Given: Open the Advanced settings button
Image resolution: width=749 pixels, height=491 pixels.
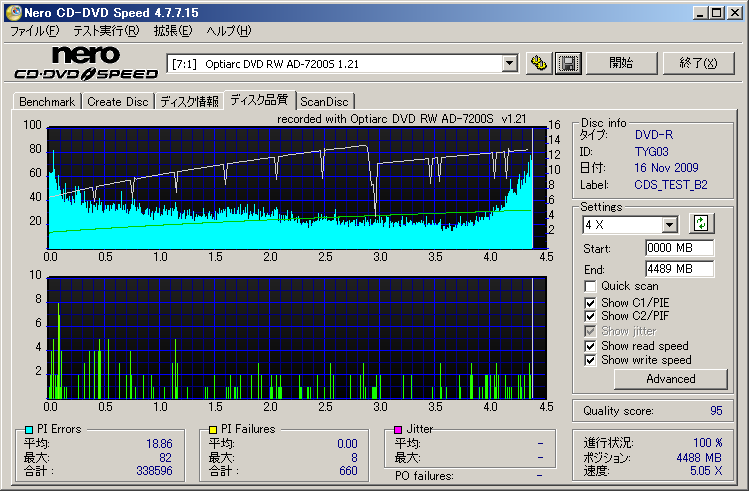Looking at the screenshot, I should [671, 379].
